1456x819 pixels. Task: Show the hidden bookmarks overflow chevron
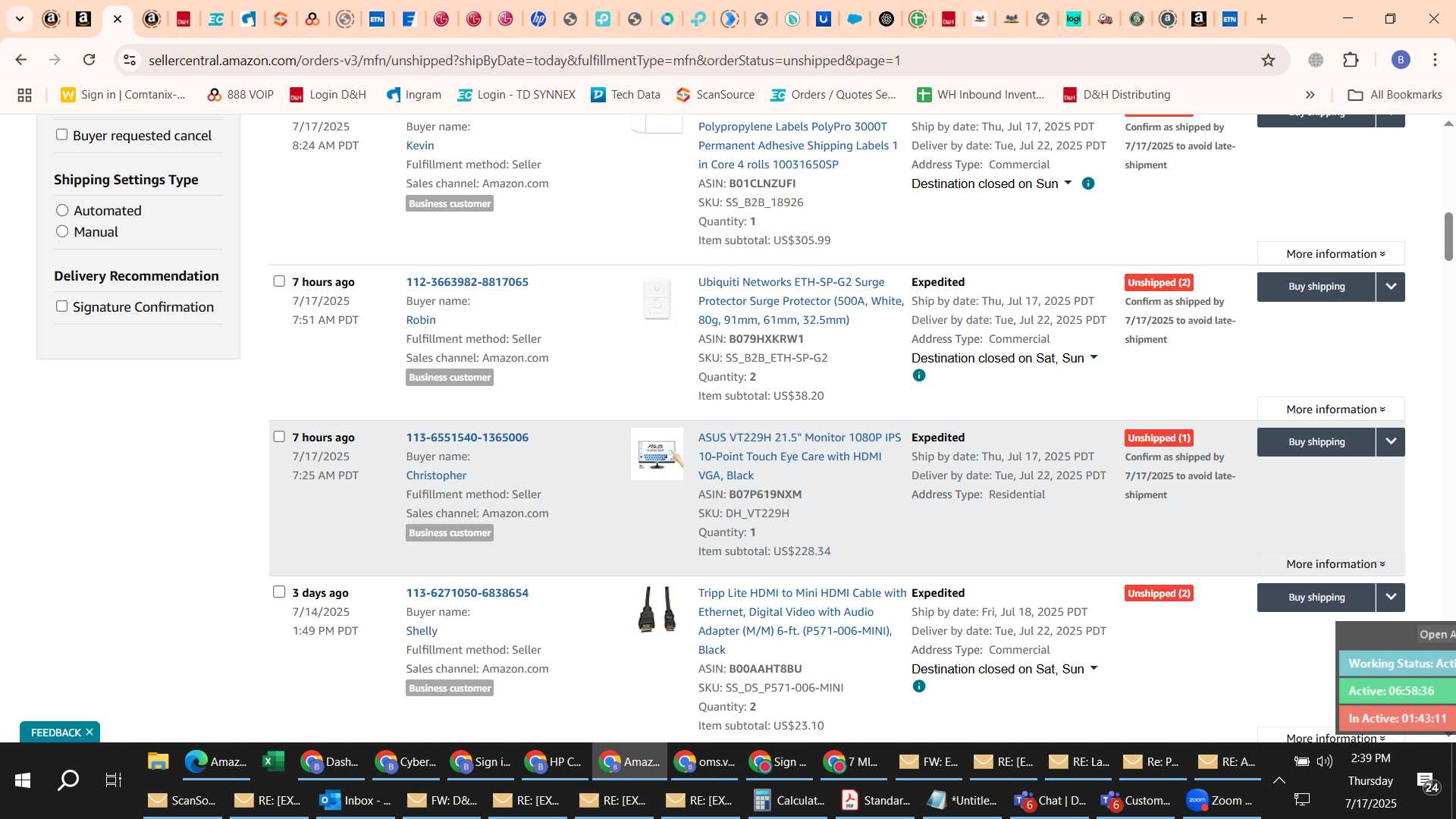coord(1310,95)
